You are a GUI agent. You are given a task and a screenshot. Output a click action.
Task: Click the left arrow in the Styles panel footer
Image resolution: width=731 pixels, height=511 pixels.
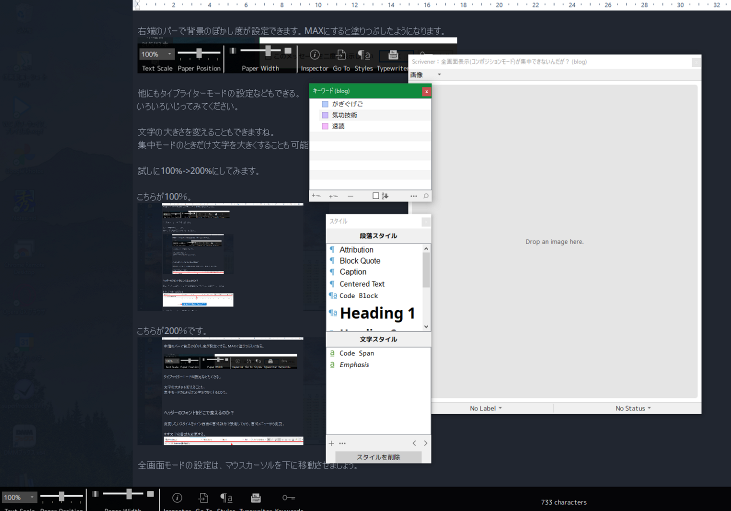click(x=414, y=443)
